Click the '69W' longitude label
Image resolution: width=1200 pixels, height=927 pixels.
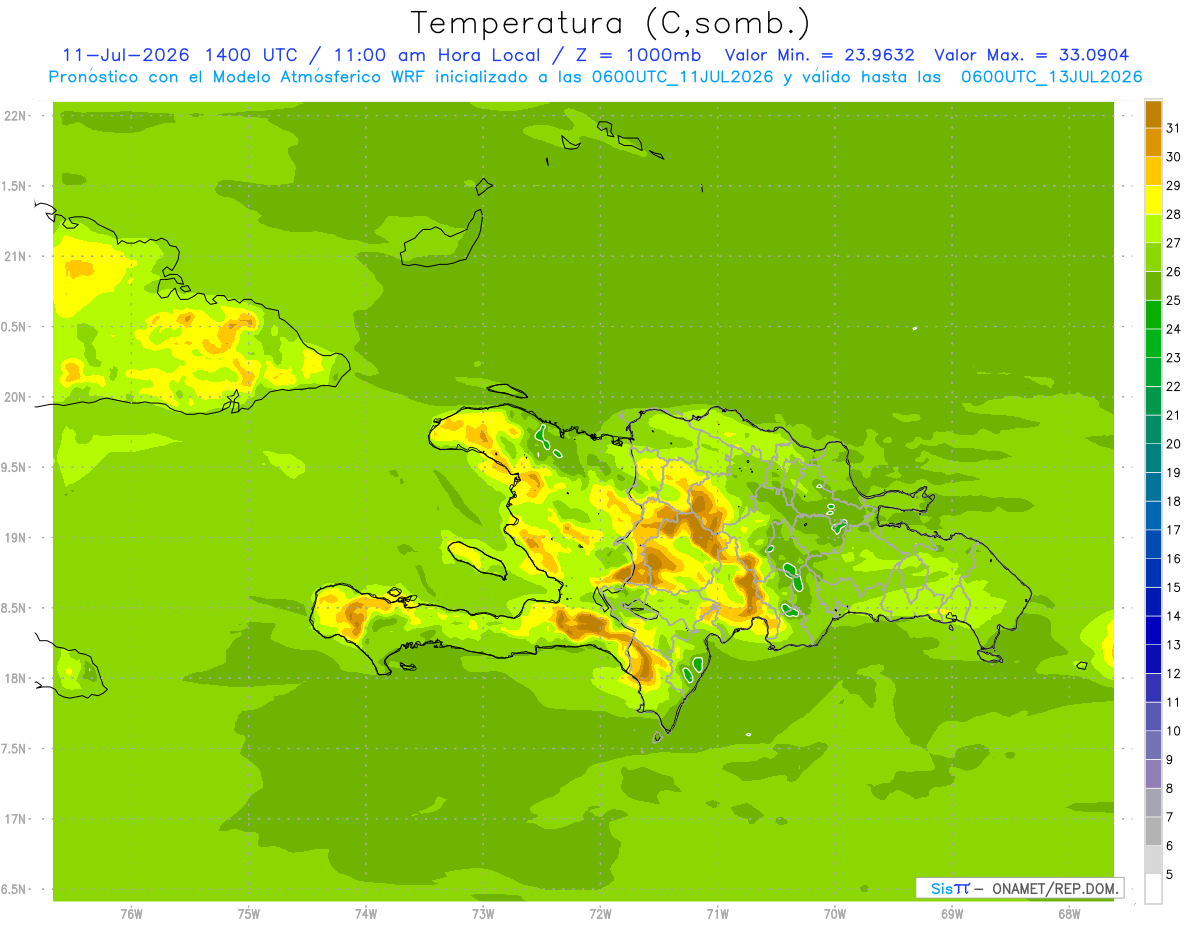pos(952,914)
